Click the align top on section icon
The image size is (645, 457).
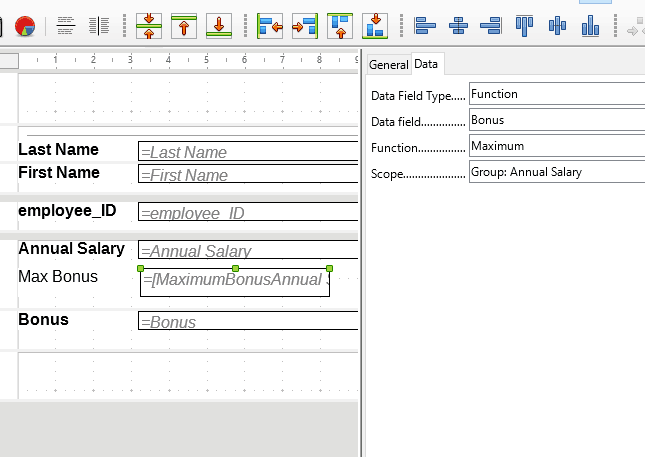[x=340, y=26]
